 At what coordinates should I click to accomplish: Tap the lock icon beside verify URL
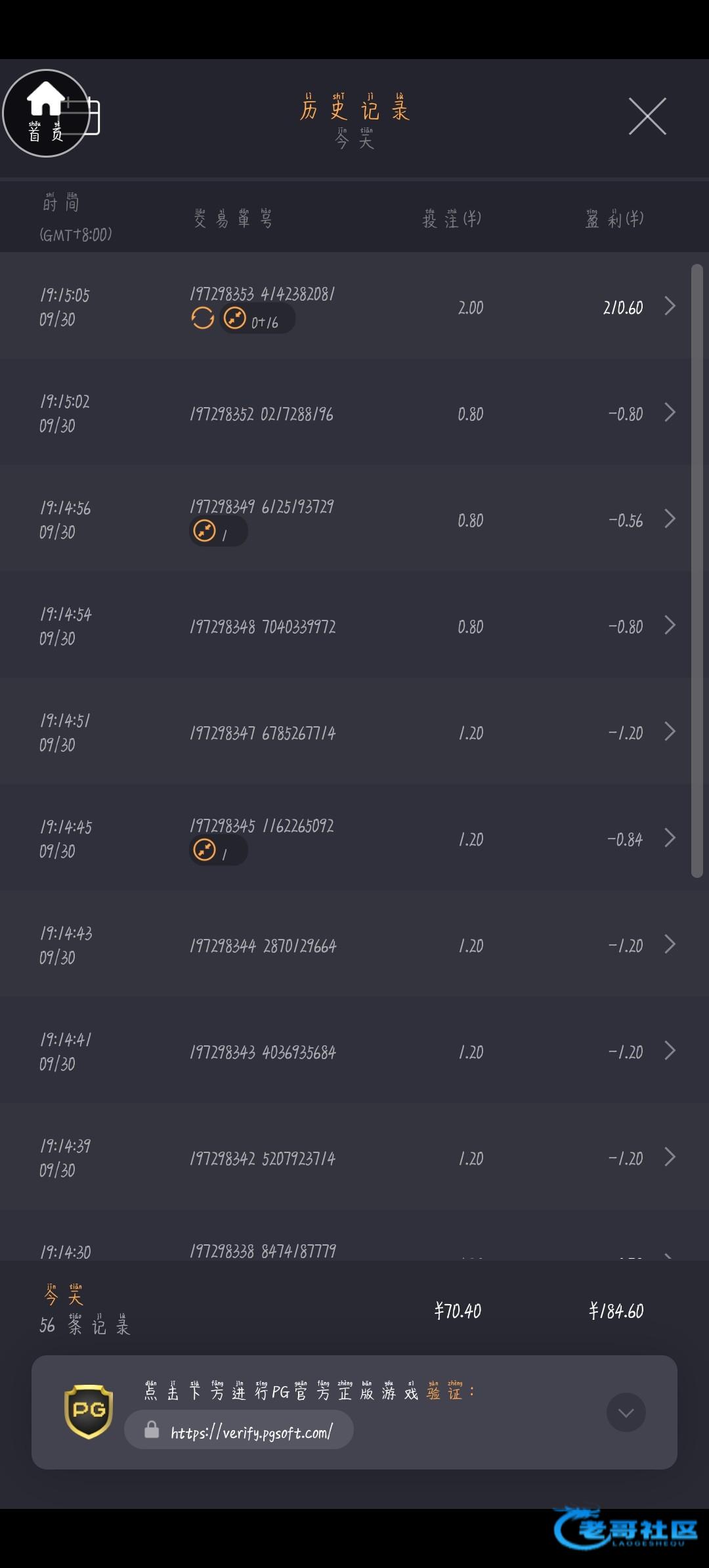(152, 1429)
